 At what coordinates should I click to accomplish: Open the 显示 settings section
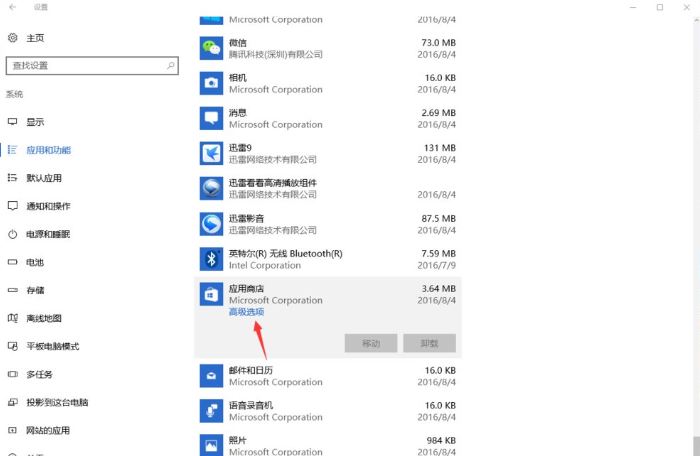[35, 122]
